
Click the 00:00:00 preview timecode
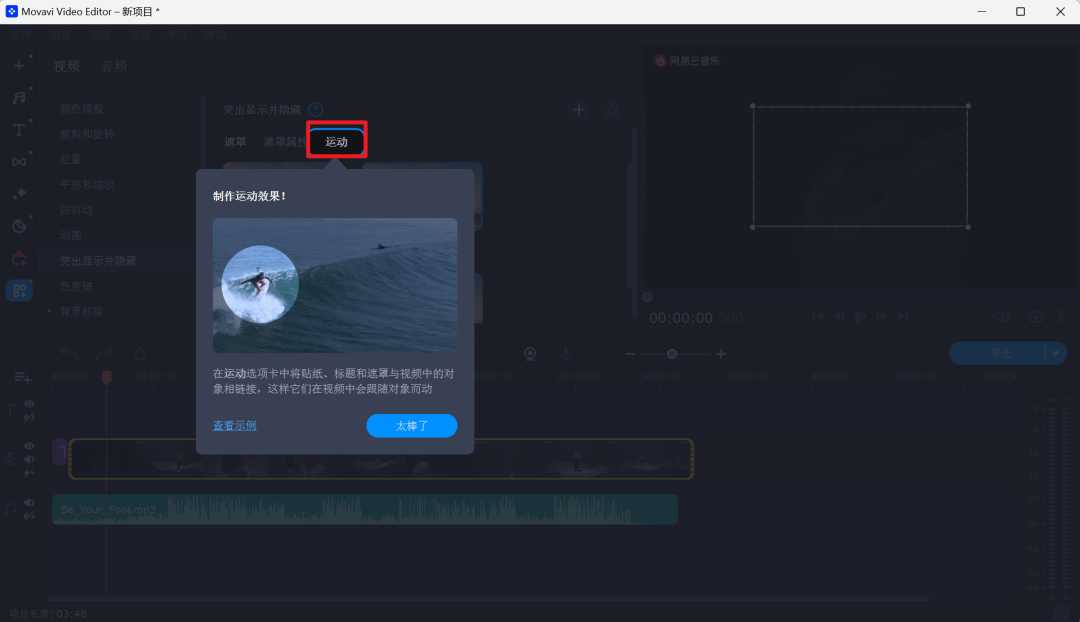[x=681, y=318]
